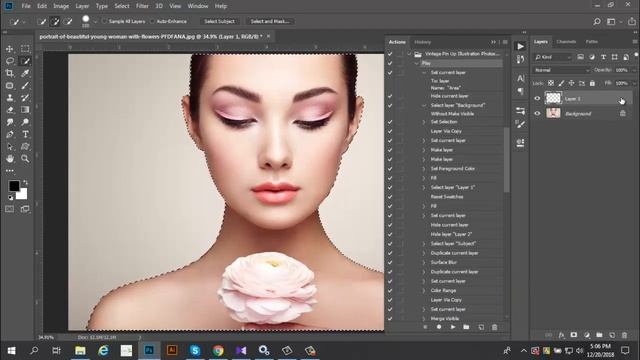
Task: Open the brush picker dropdown arrow
Action: (x=96, y=22)
